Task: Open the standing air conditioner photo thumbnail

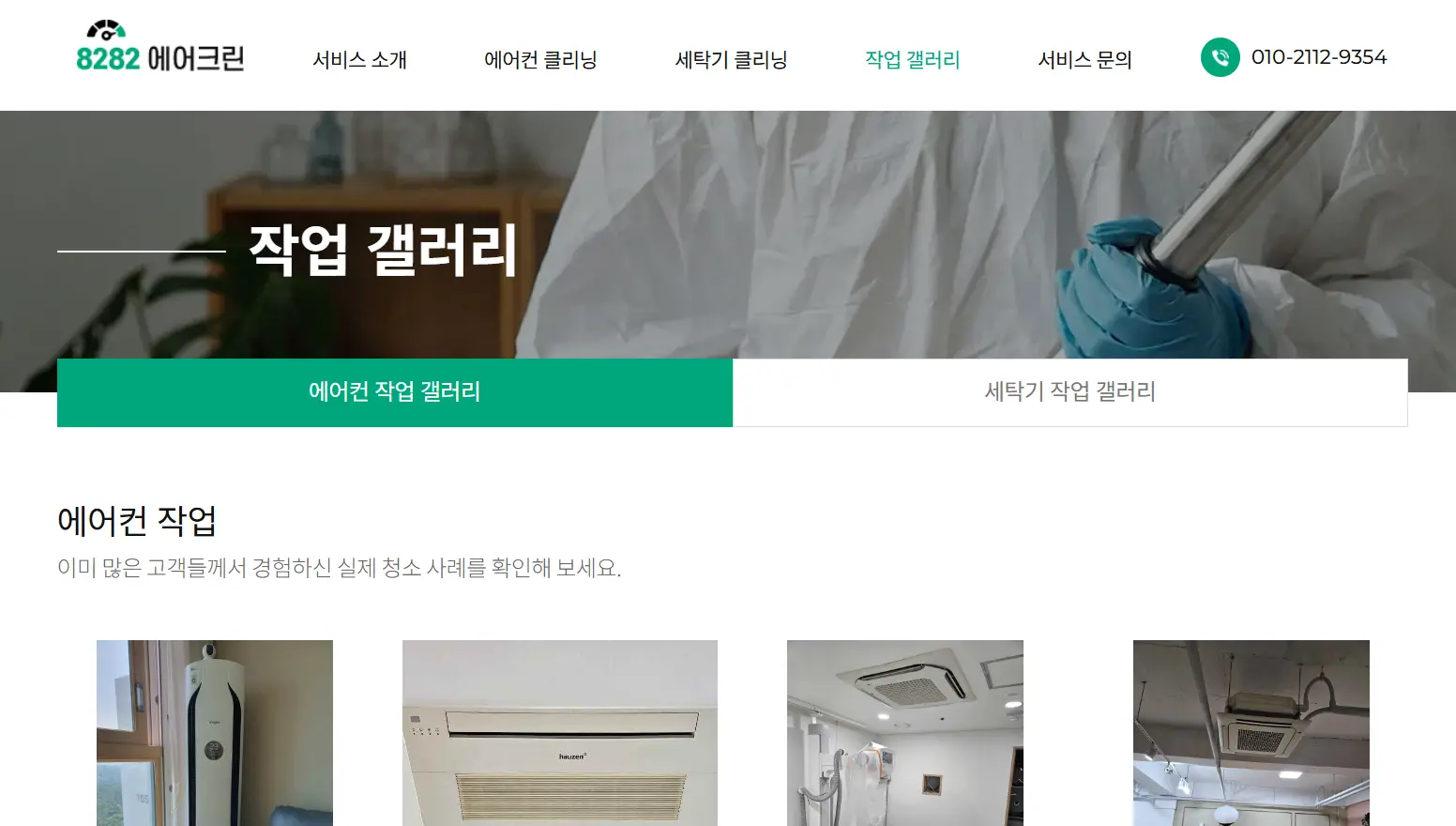Action: click(215, 733)
